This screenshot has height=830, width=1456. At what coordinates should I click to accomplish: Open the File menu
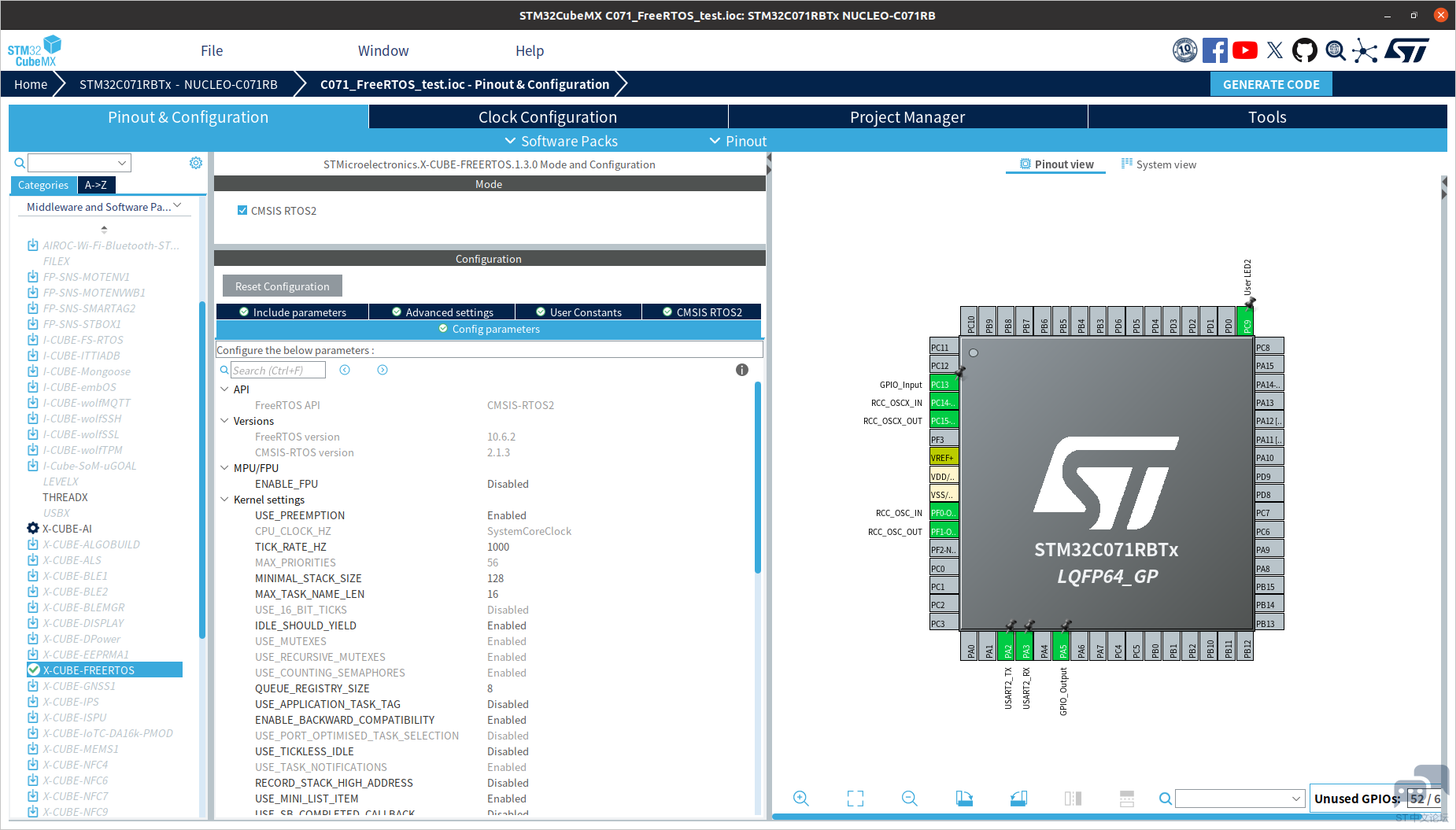click(212, 50)
